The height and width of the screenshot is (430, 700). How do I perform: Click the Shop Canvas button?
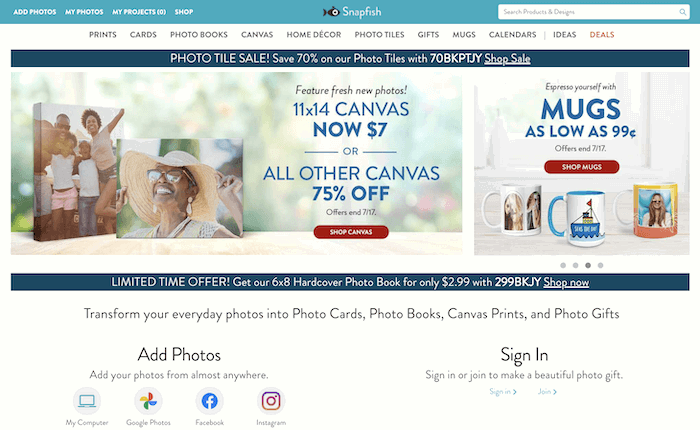[x=351, y=232]
